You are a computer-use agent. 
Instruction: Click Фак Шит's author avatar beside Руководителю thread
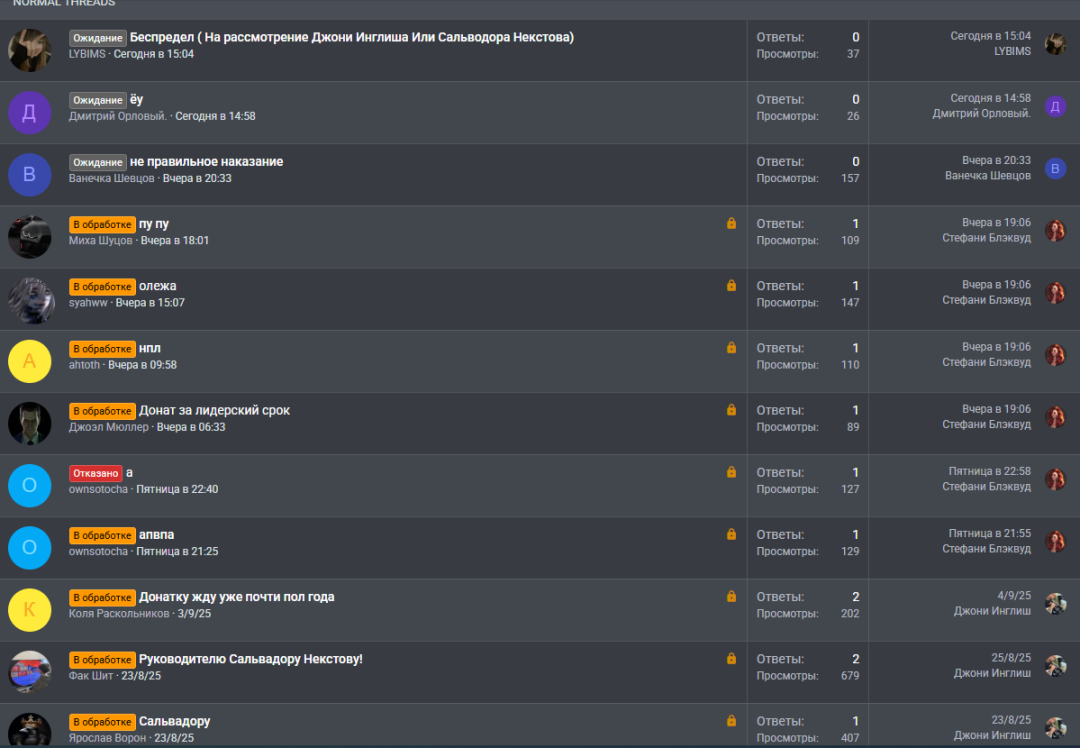(30, 672)
